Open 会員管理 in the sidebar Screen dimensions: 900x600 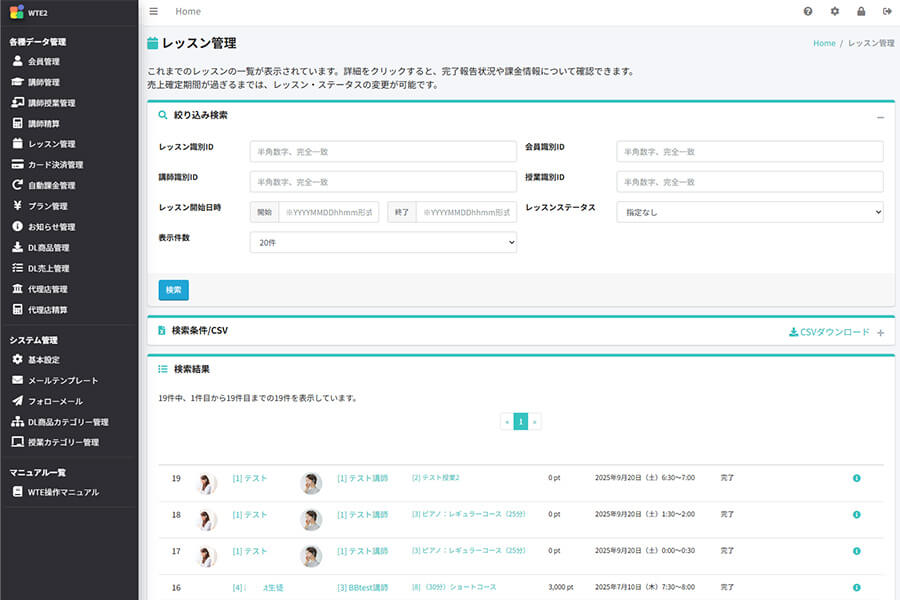[43, 62]
